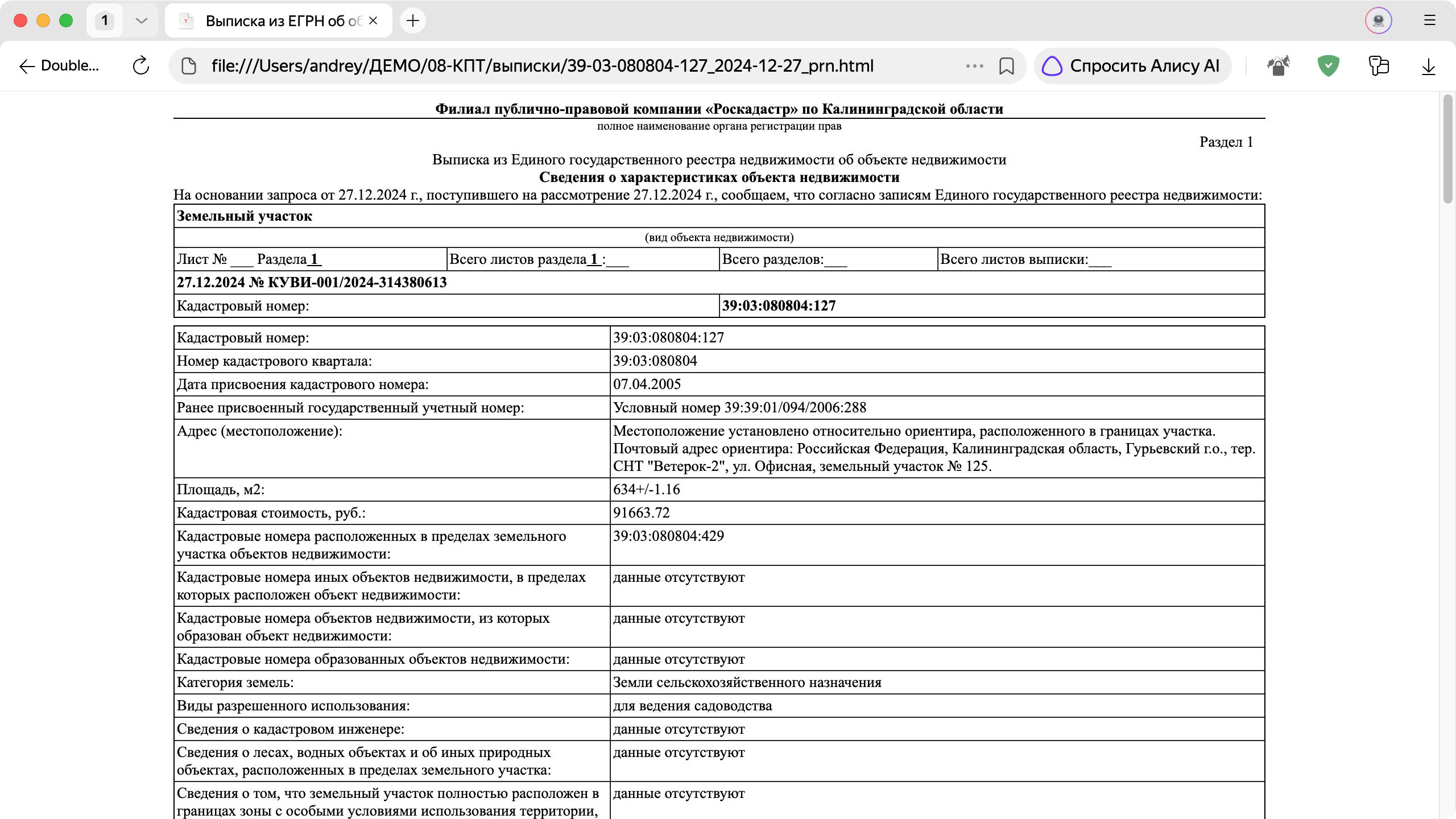This screenshot has height=819, width=1456.
Task: Bookmark this page with the bookmark icon
Action: point(1007,66)
